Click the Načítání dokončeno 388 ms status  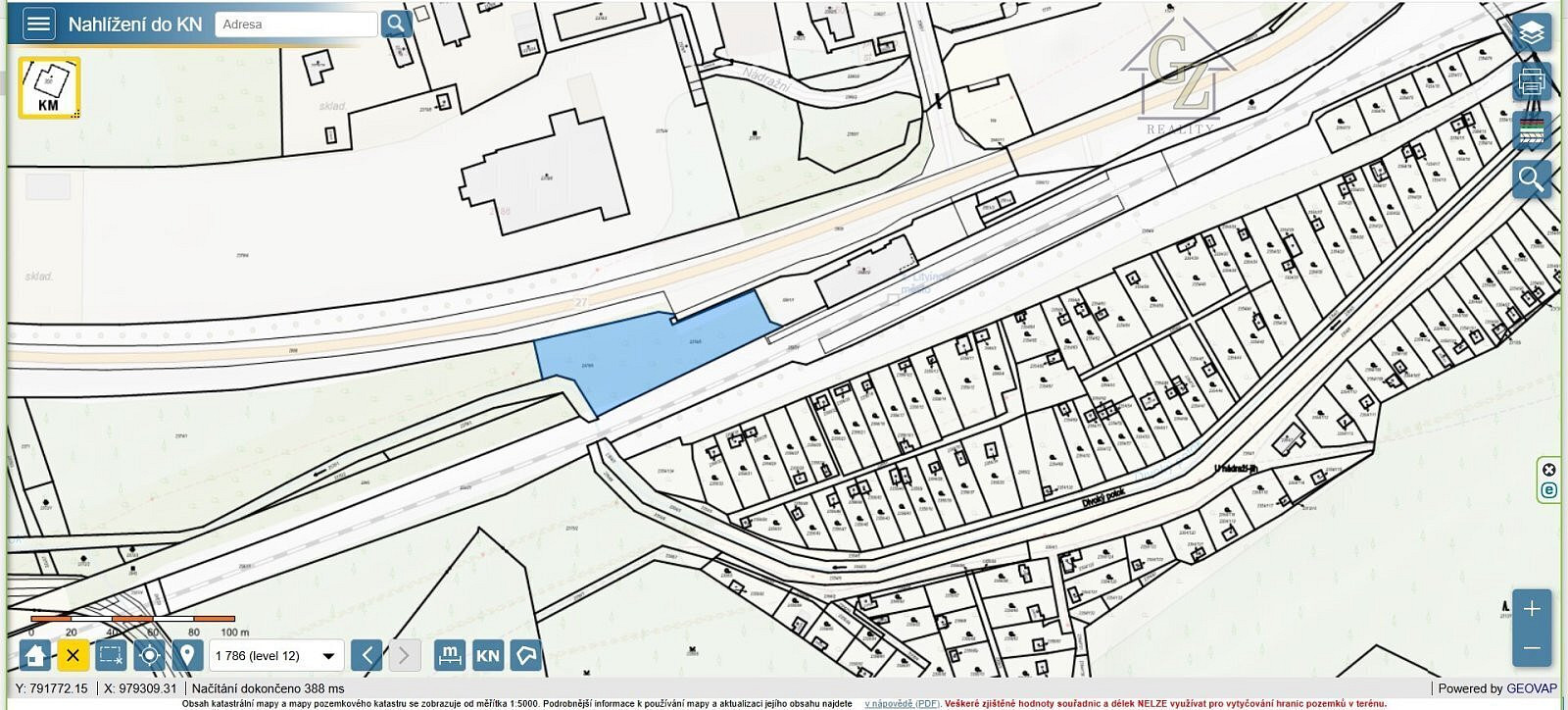(x=268, y=688)
